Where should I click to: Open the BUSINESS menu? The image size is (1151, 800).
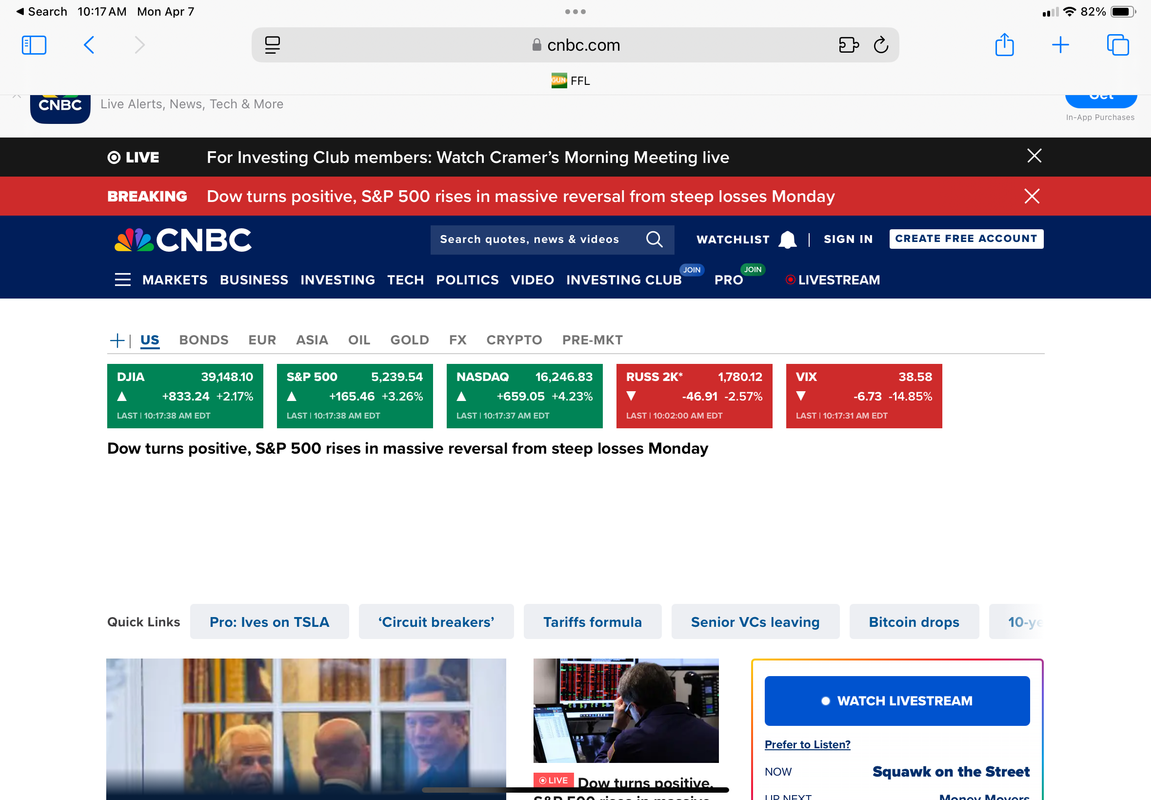pos(254,280)
